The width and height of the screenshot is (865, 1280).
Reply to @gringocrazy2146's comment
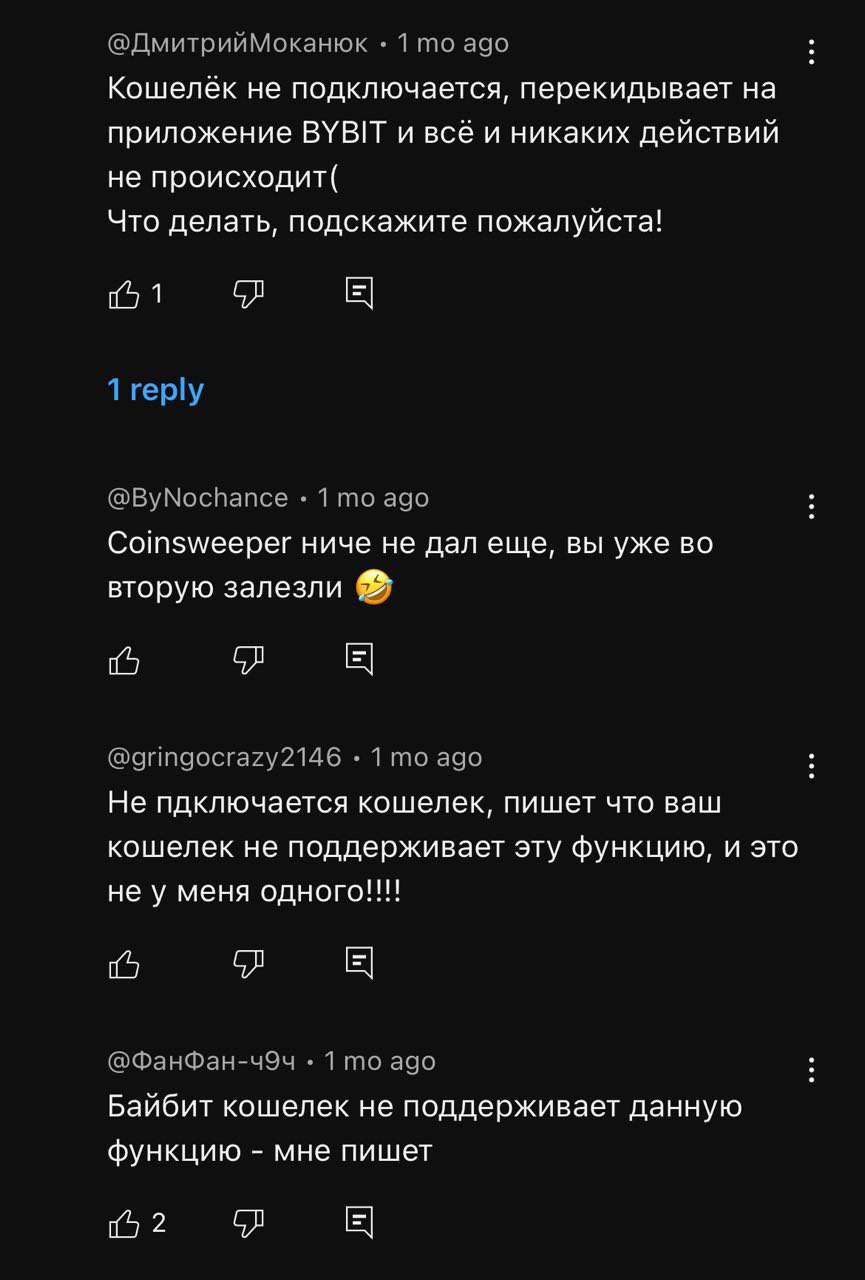click(359, 963)
